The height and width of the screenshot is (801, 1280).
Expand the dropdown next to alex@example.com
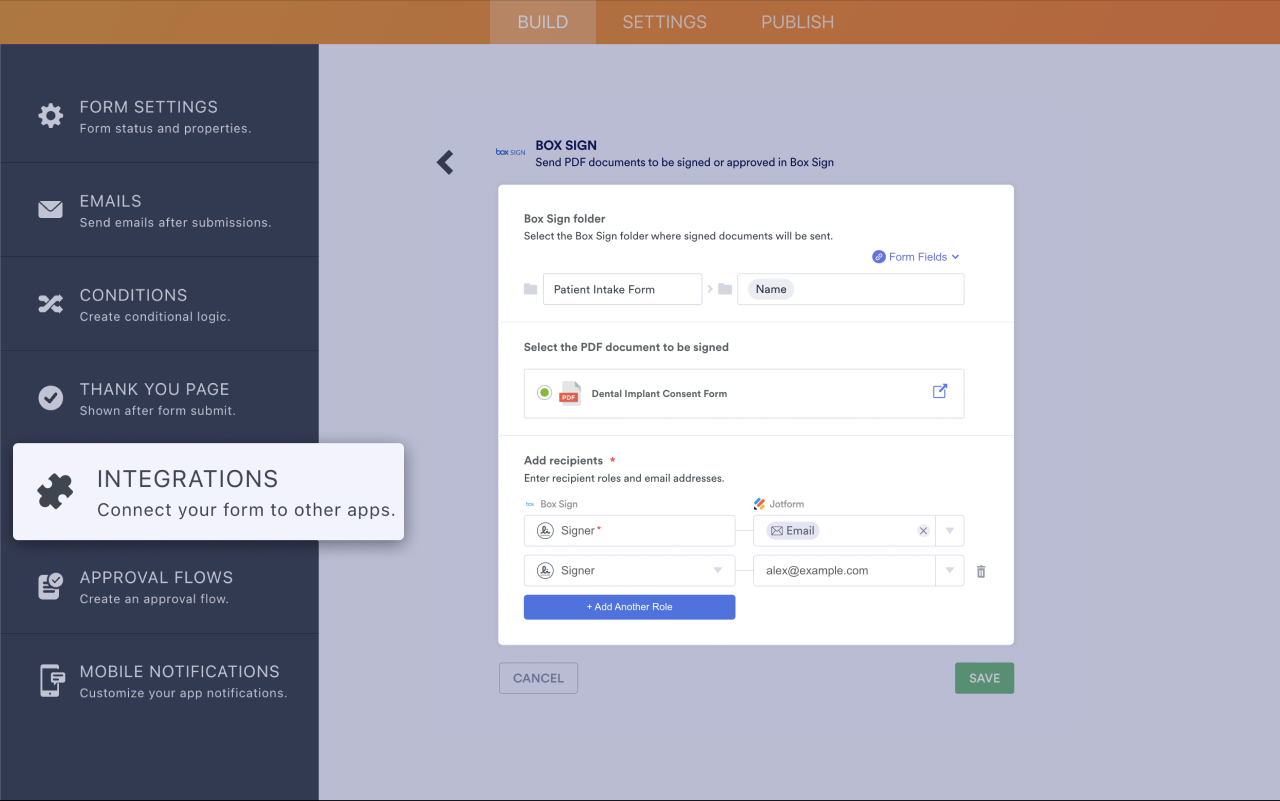point(948,570)
